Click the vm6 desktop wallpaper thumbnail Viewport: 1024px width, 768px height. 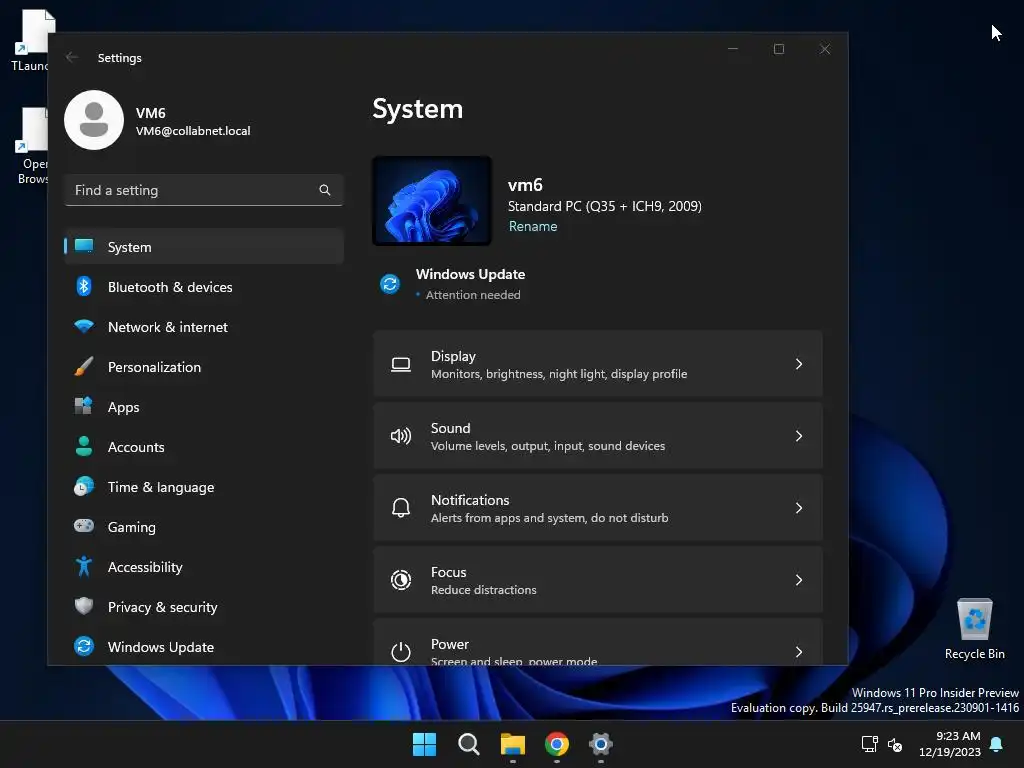click(x=432, y=200)
